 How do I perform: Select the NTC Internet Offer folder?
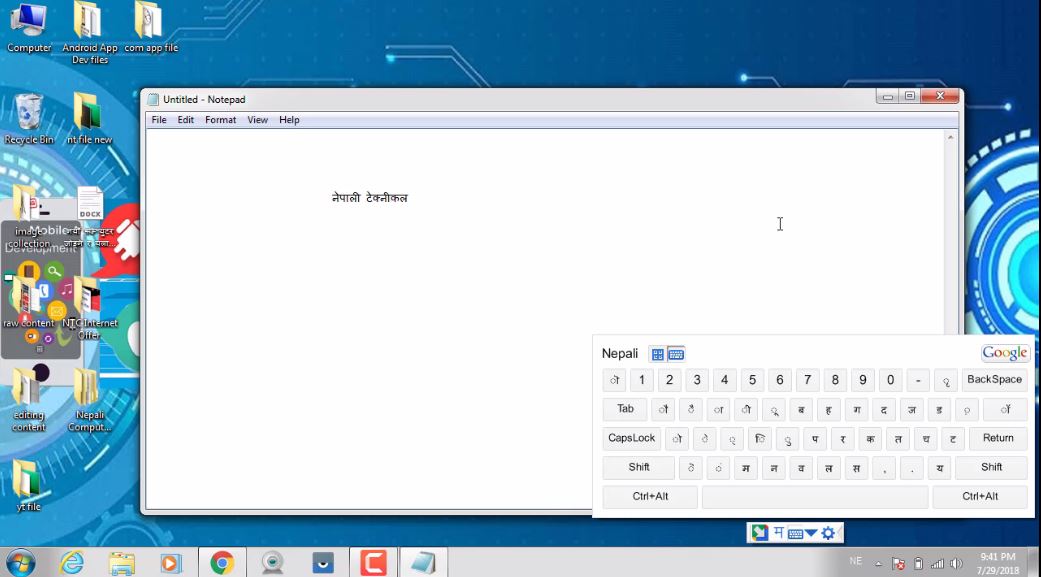point(89,307)
